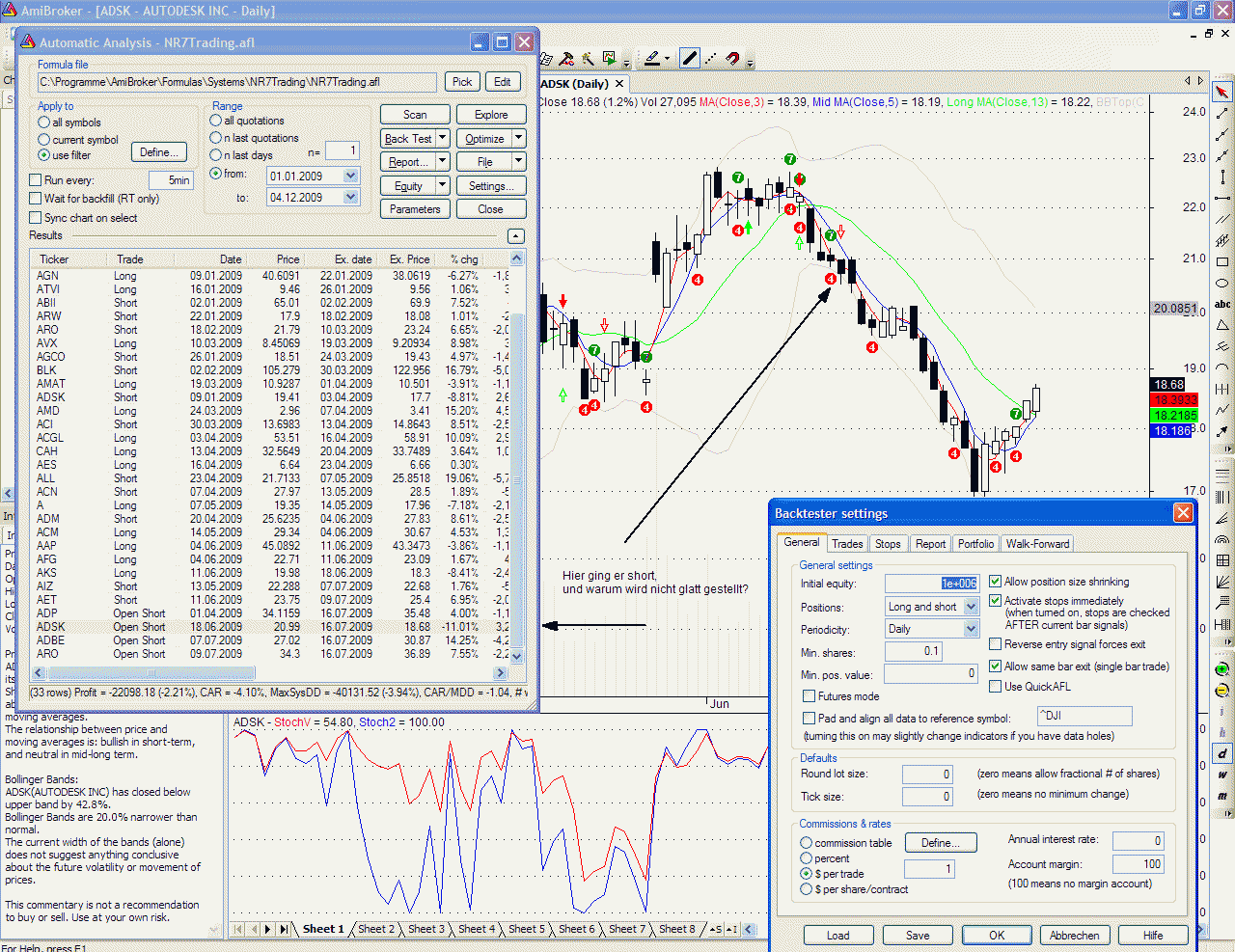Select 'current symbol' radio option
This screenshot has height=952, width=1235.
(44, 140)
